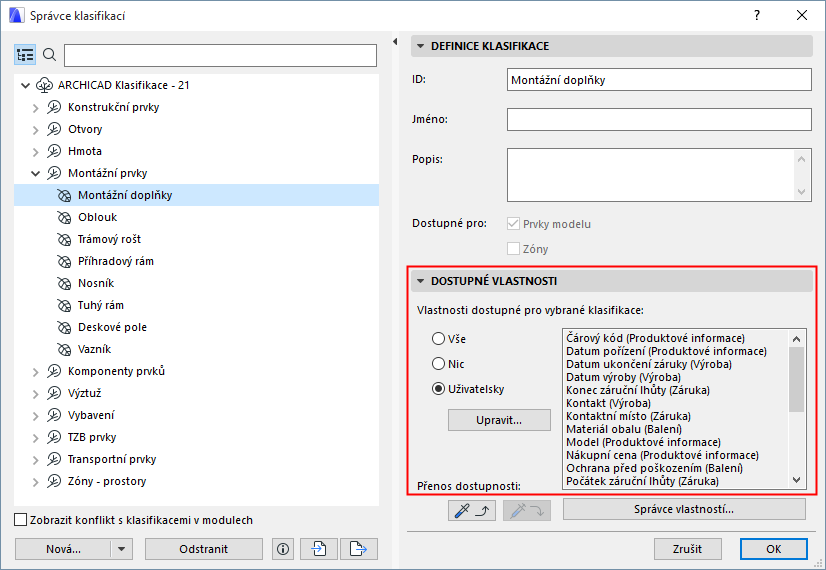Click the Jméno input field
The height and width of the screenshot is (570, 826).
pyautogui.click(x=659, y=120)
